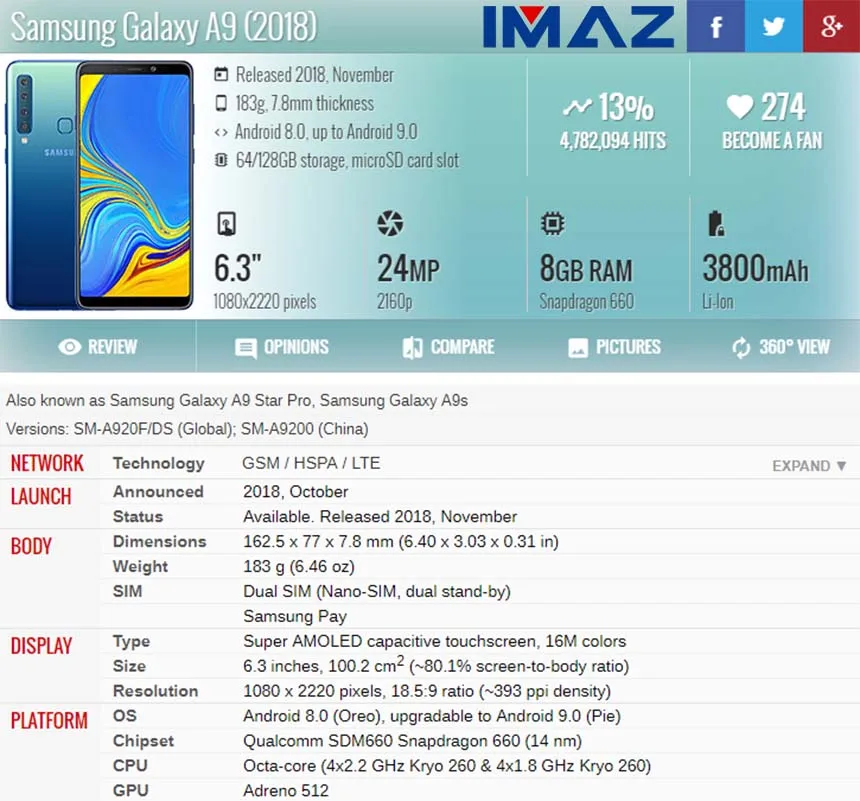860x801 pixels.
Task: Click the Li-Ion battery type label
Action: click(717, 301)
